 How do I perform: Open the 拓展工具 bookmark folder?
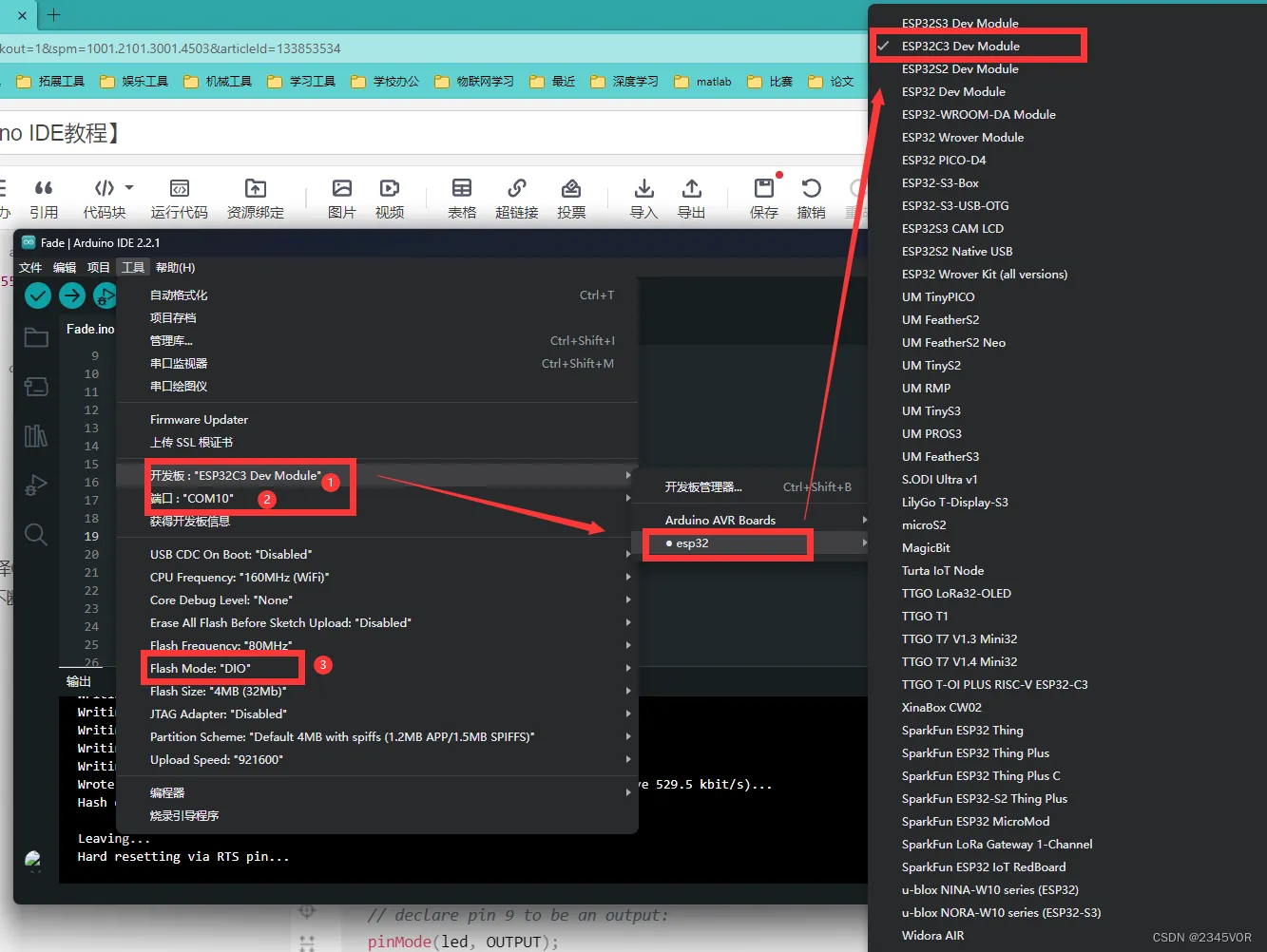point(50,82)
